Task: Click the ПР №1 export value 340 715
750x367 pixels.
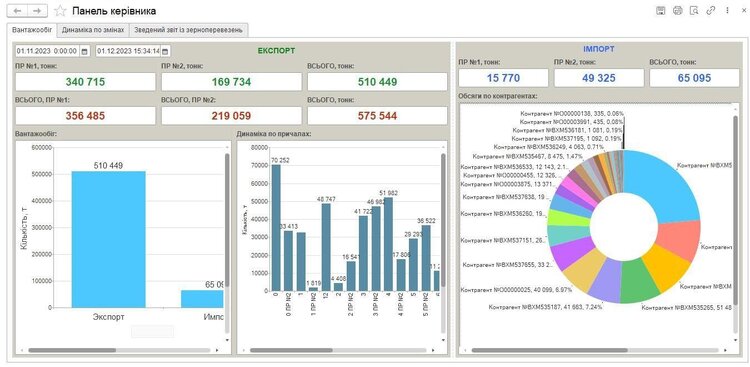Action: click(x=85, y=82)
